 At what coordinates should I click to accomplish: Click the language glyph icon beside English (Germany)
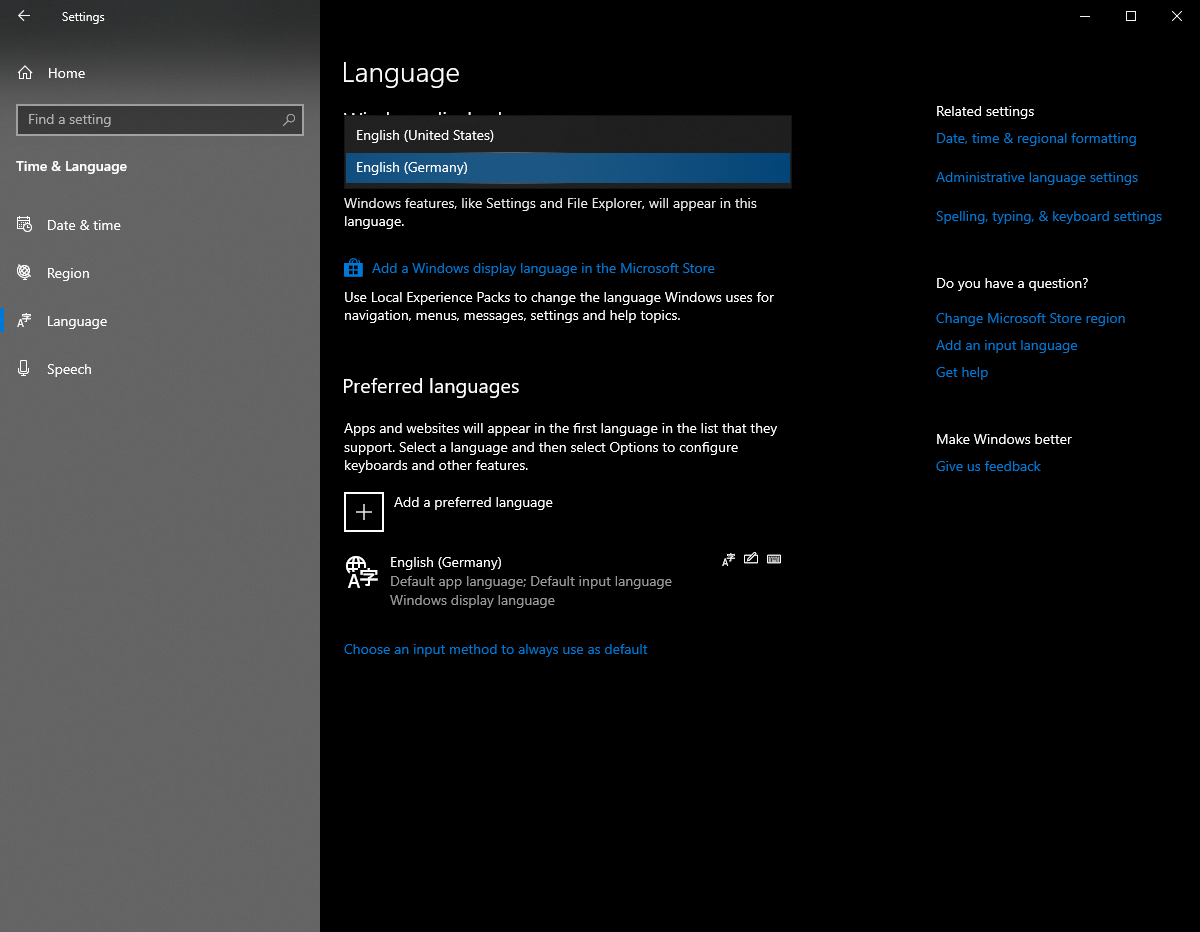pos(361,573)
